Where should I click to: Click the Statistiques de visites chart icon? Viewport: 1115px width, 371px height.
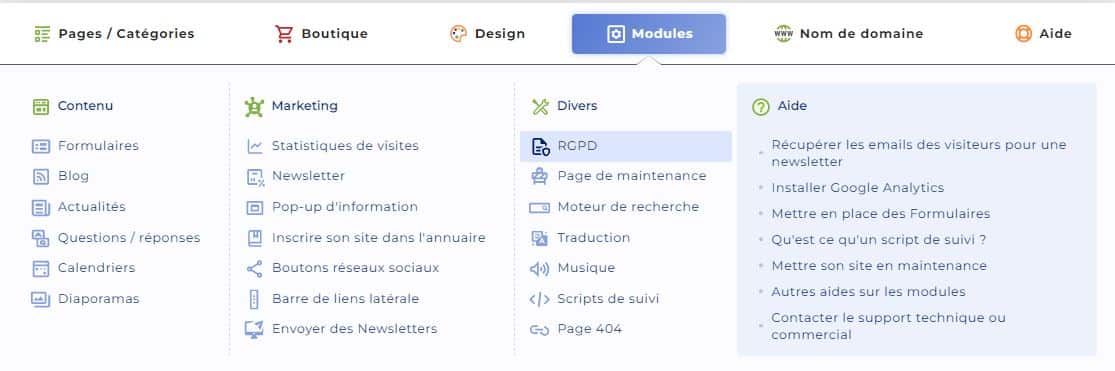click(x=255, y=146)
